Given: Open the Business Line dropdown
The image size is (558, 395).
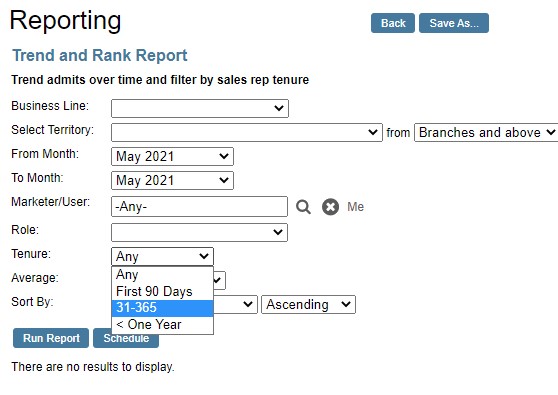Looking at the screenshot, I should [x=200, y=108].
